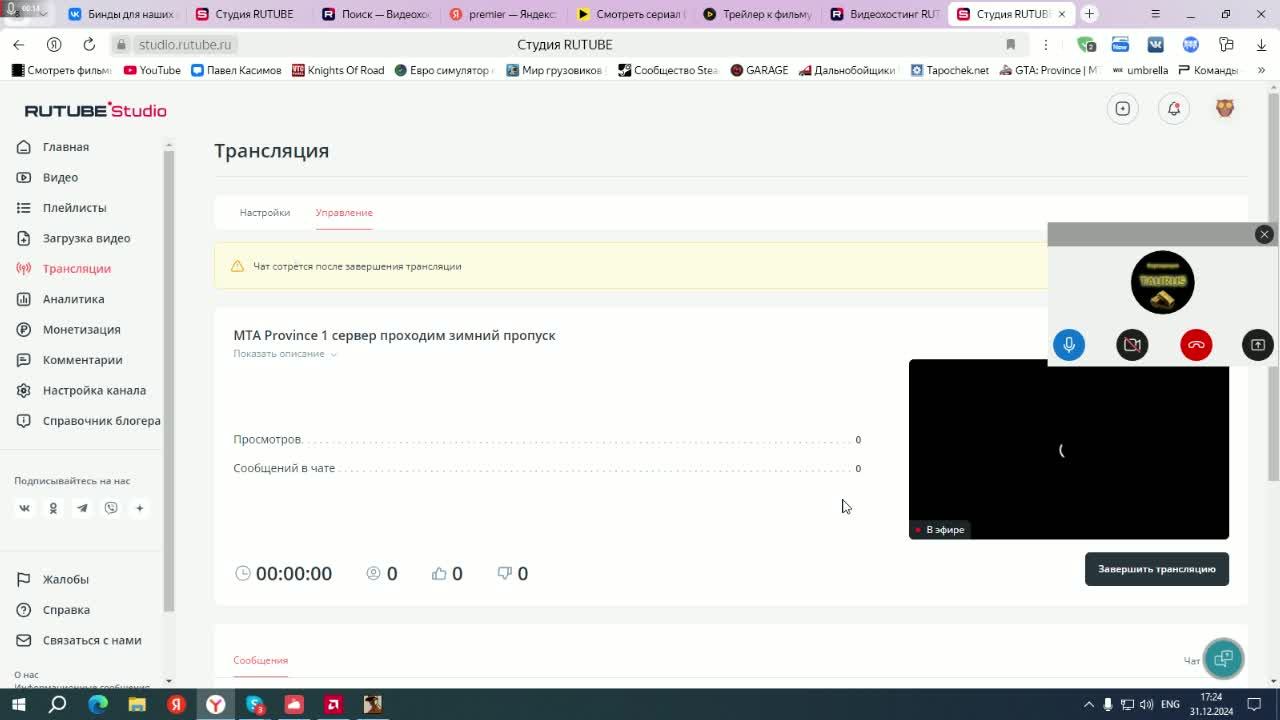Viewport: 1280px width, 720px height.
Task: Close the call overlay window
Action: (x=1264, y=234)
